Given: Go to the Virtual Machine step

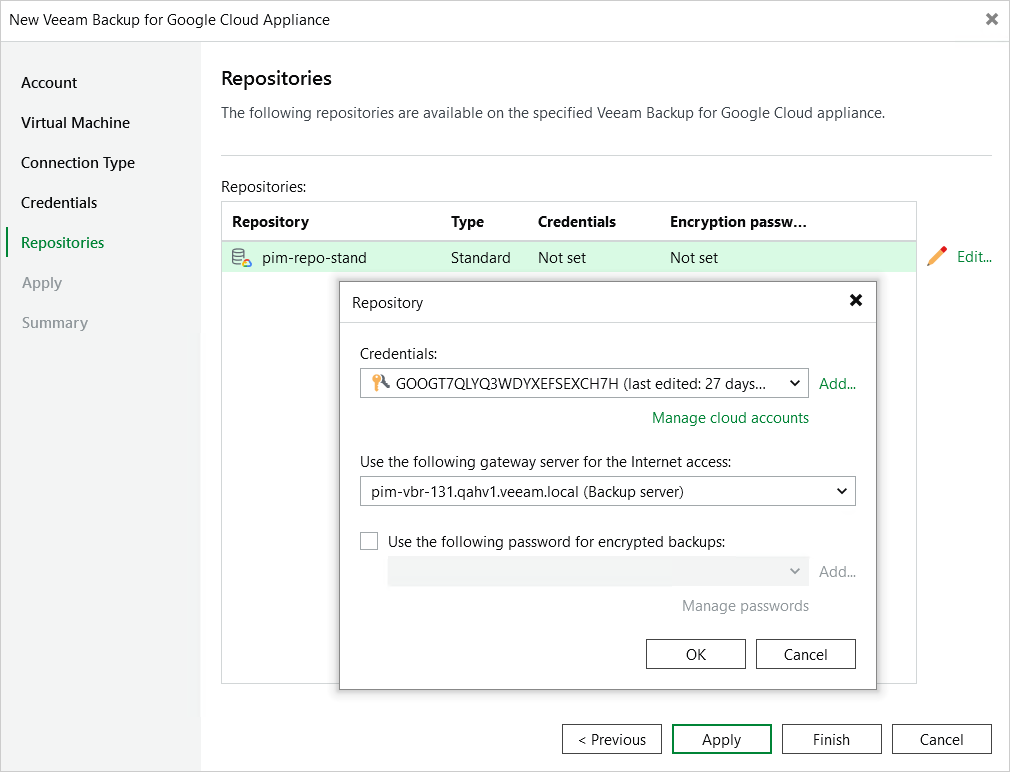Looking at the screenshot, I should pyautogui.click(x=75, y=122).
